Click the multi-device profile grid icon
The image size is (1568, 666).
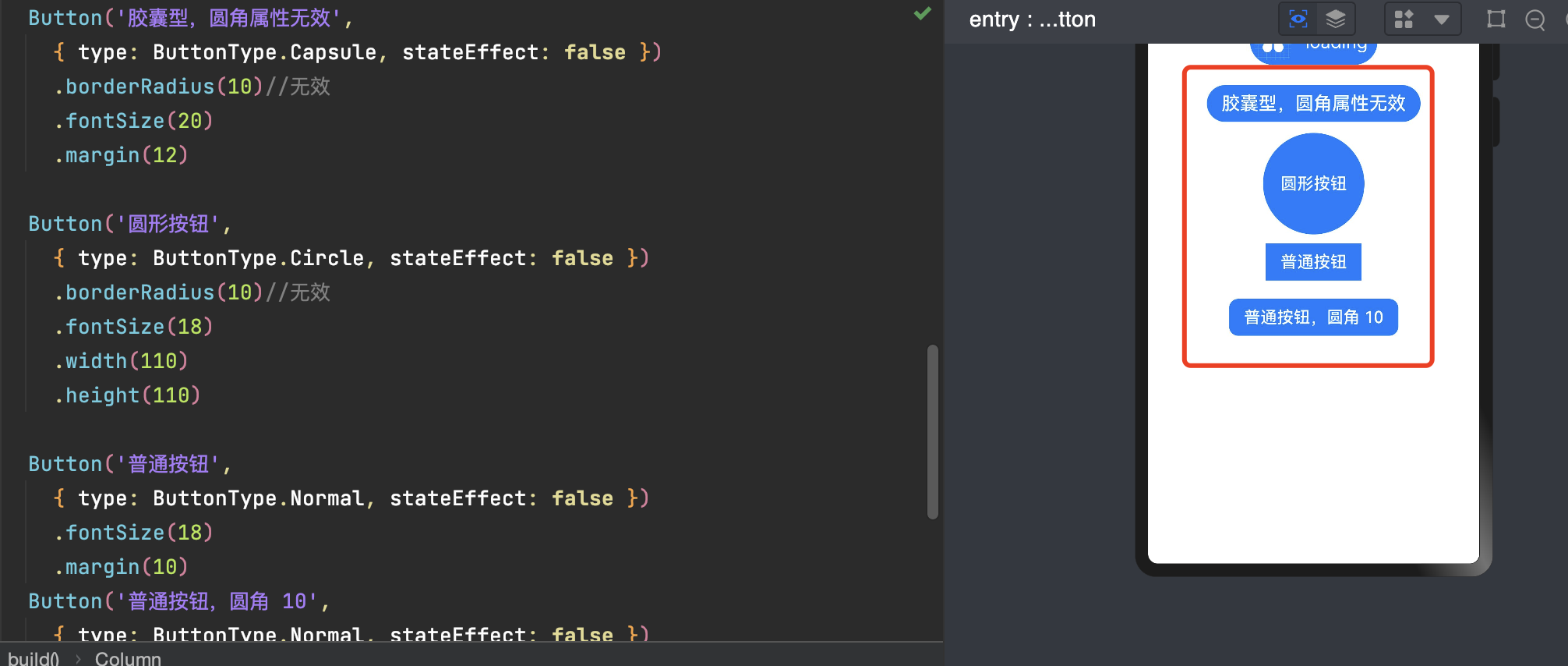(x=1404, y=19)
